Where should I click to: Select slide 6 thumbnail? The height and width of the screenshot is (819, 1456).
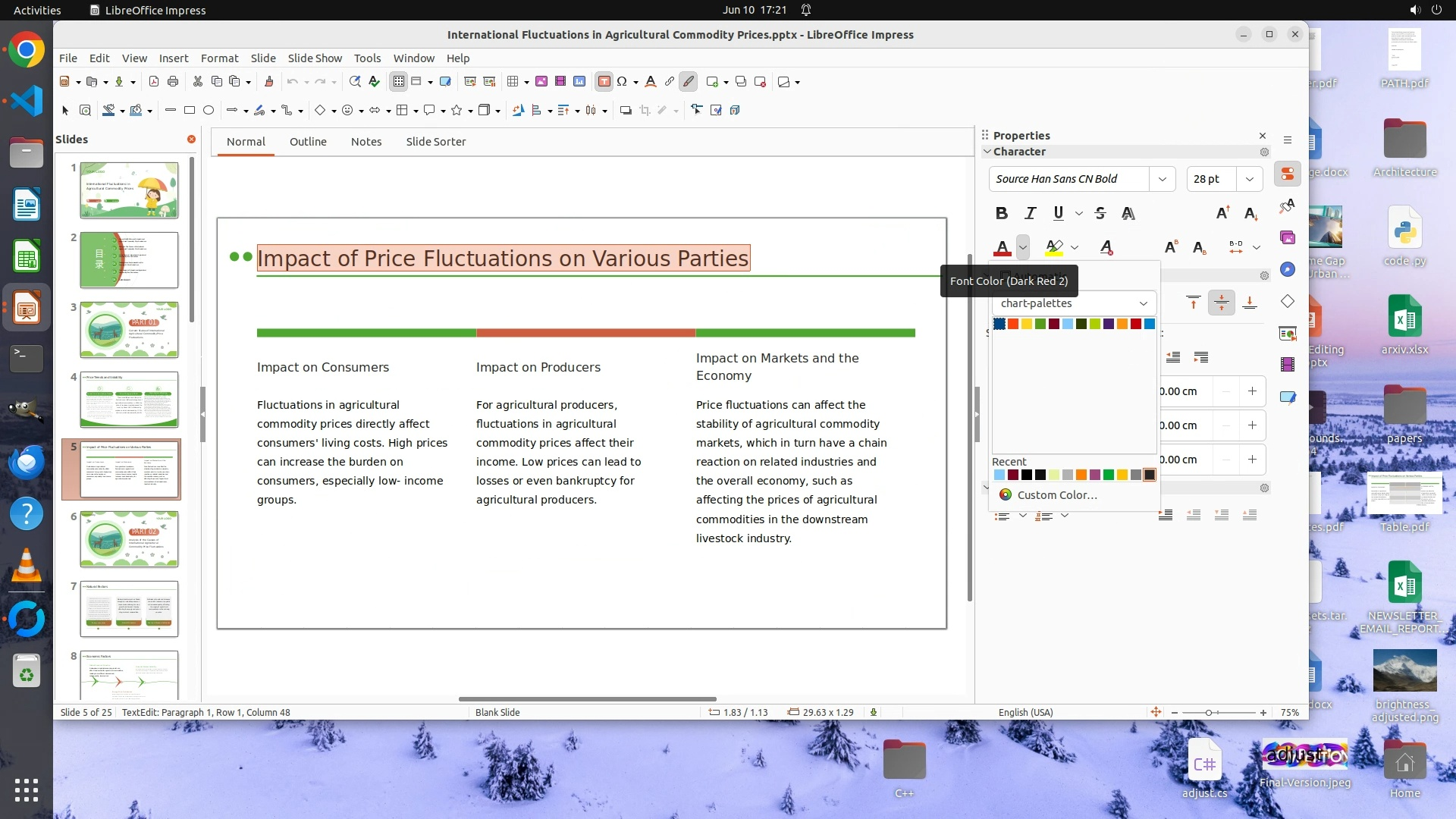click(129, 539)
